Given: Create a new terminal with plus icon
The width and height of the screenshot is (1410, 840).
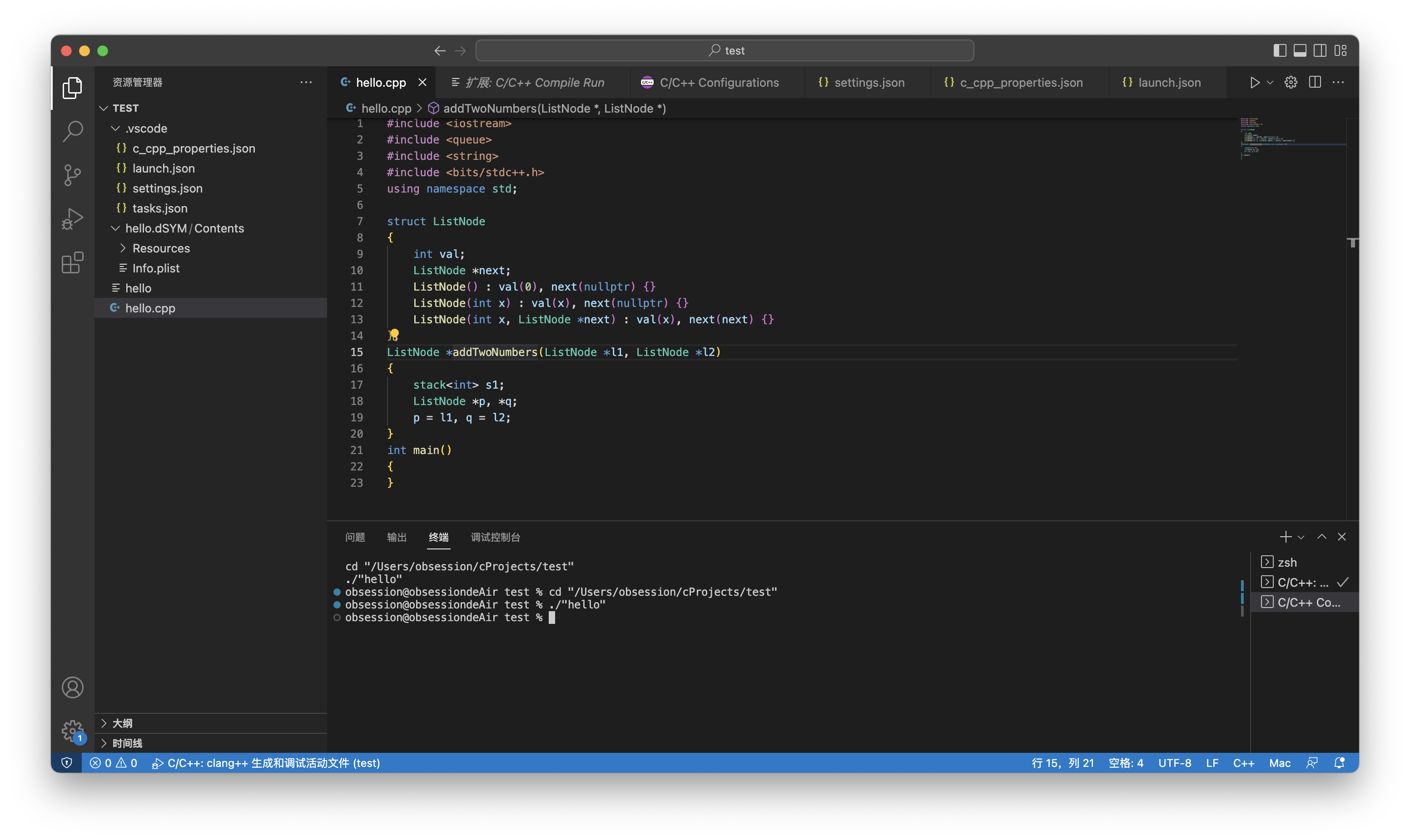Looking at the screenshot, I should [x=1285, y=537].
